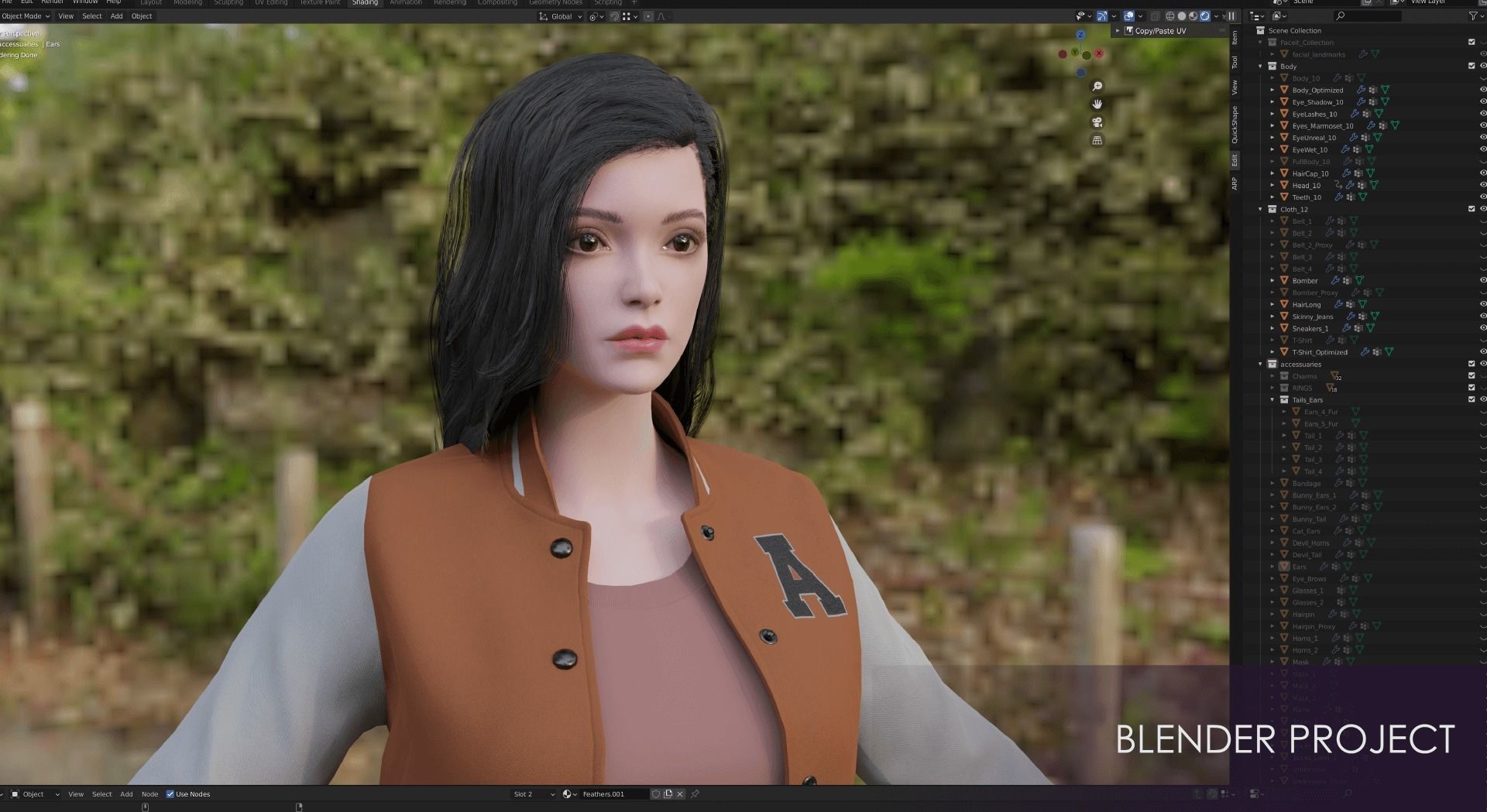Click the Feathers.001 material name field
The height and width of the screenshot is (812, 1487).
[615, 794]
